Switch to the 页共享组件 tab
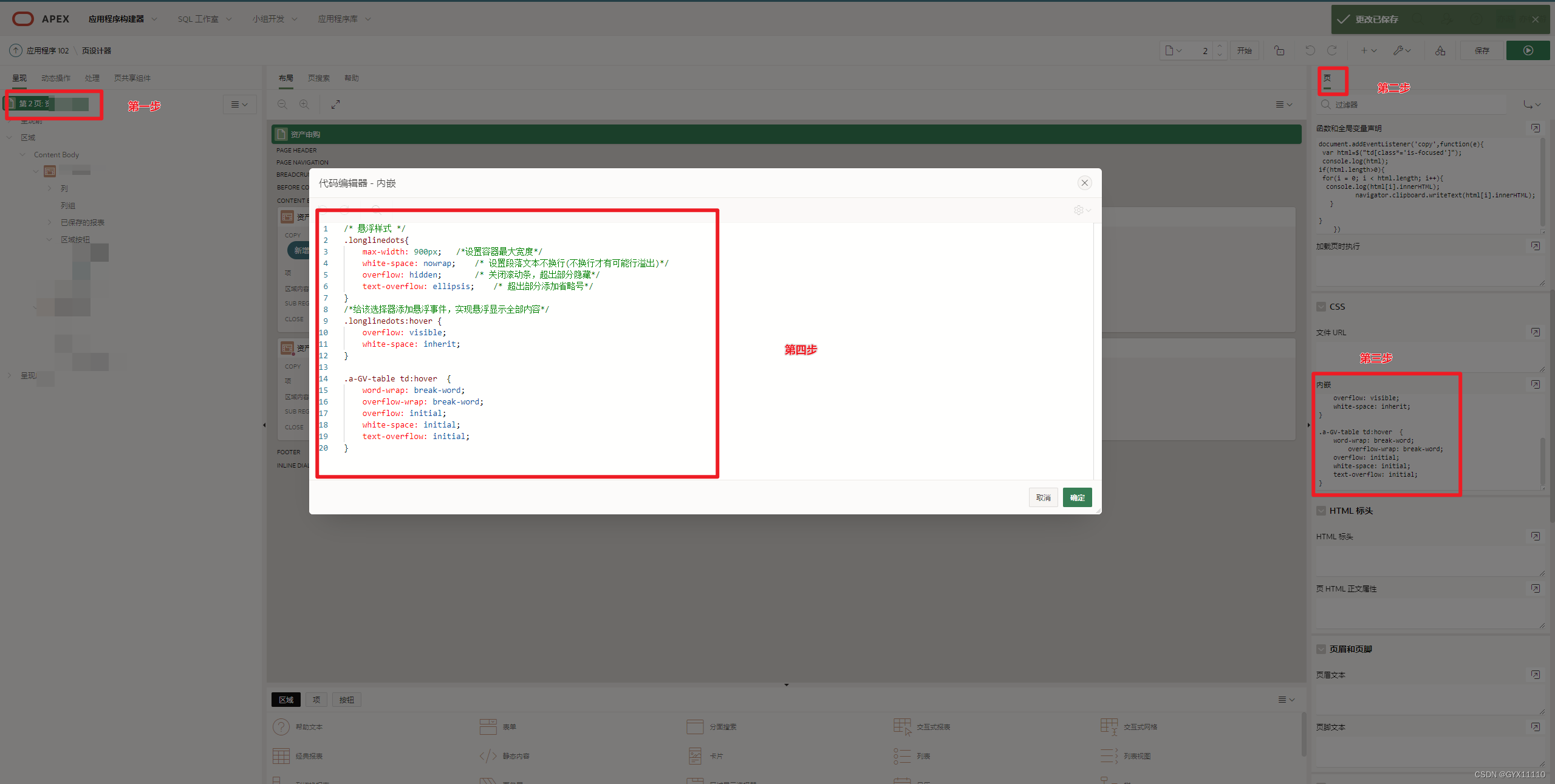 [132, 78]
